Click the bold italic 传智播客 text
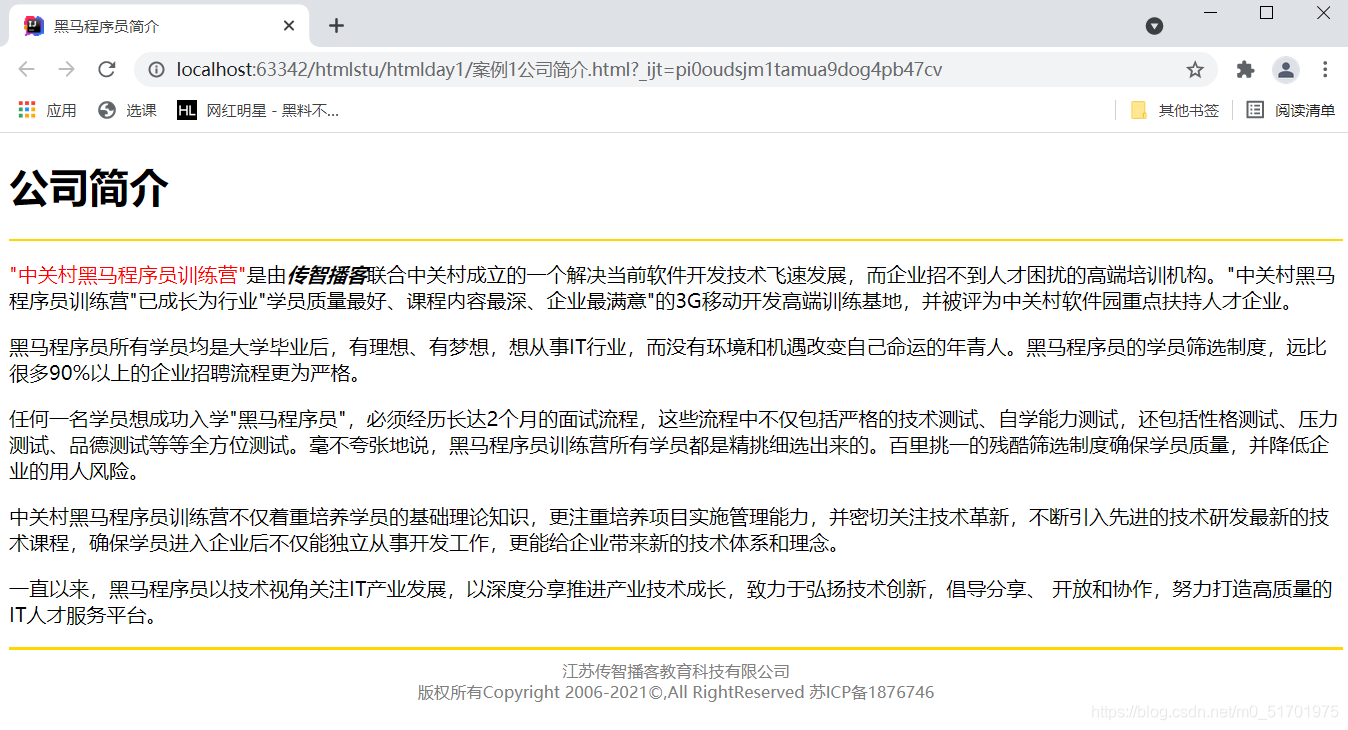 [327, 275]
